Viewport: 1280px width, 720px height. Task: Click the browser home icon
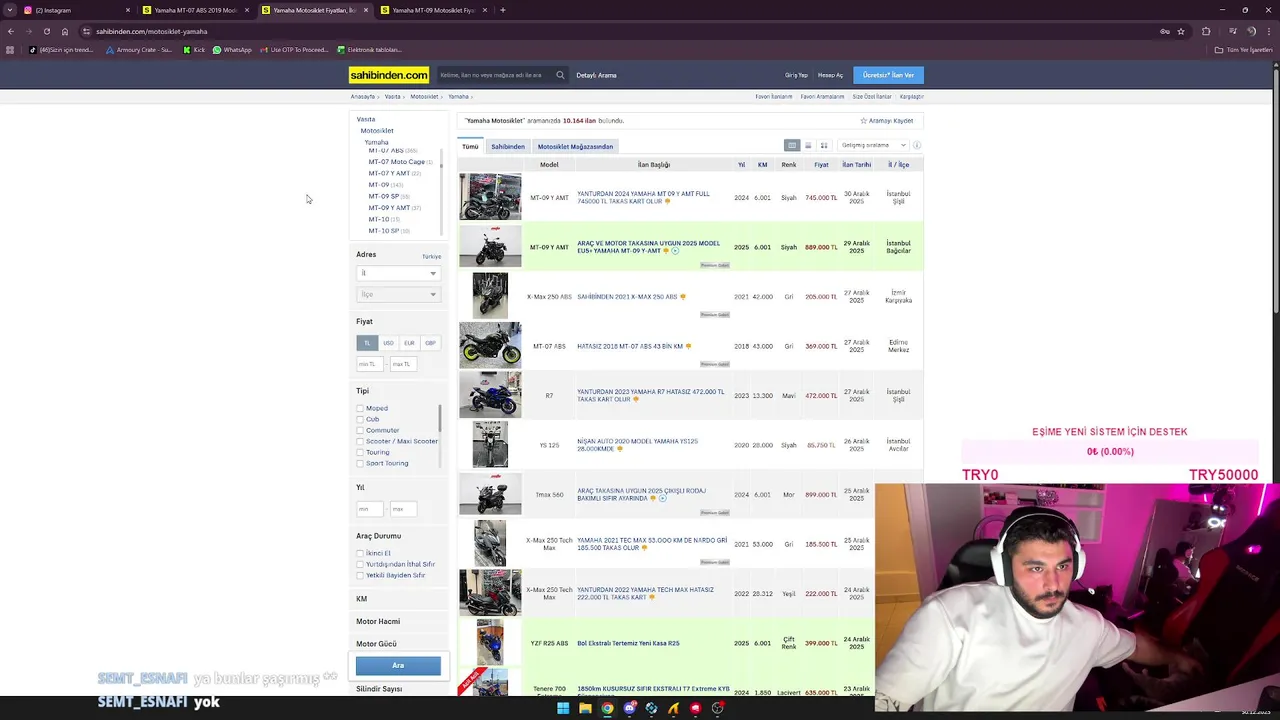click(x=65, y=31)
